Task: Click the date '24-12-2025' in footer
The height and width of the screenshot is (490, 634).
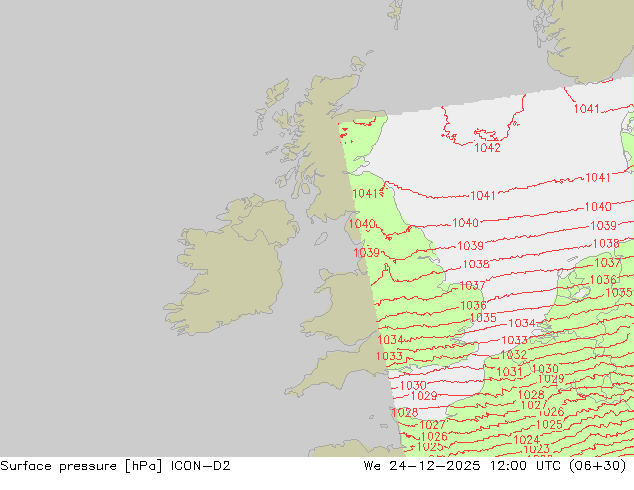Action: click(x=435, y=466)
